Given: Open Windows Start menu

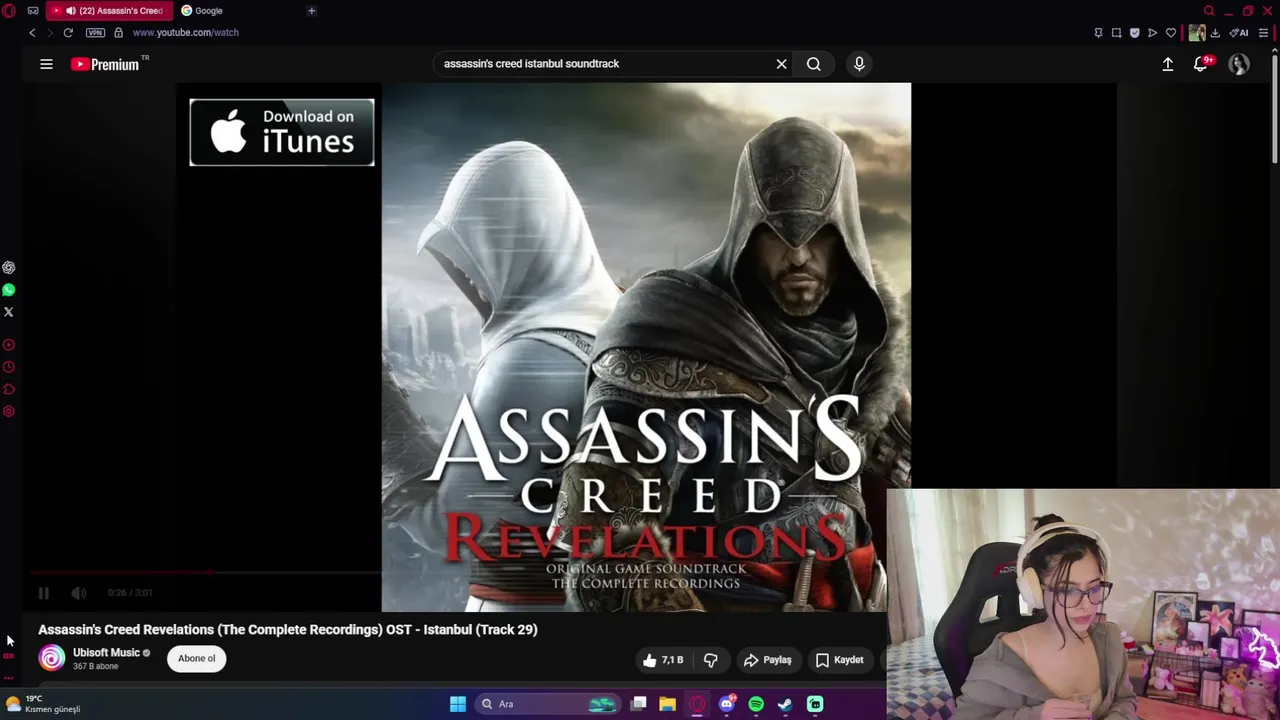Looking at the screenshot, I should click(458, 704).
